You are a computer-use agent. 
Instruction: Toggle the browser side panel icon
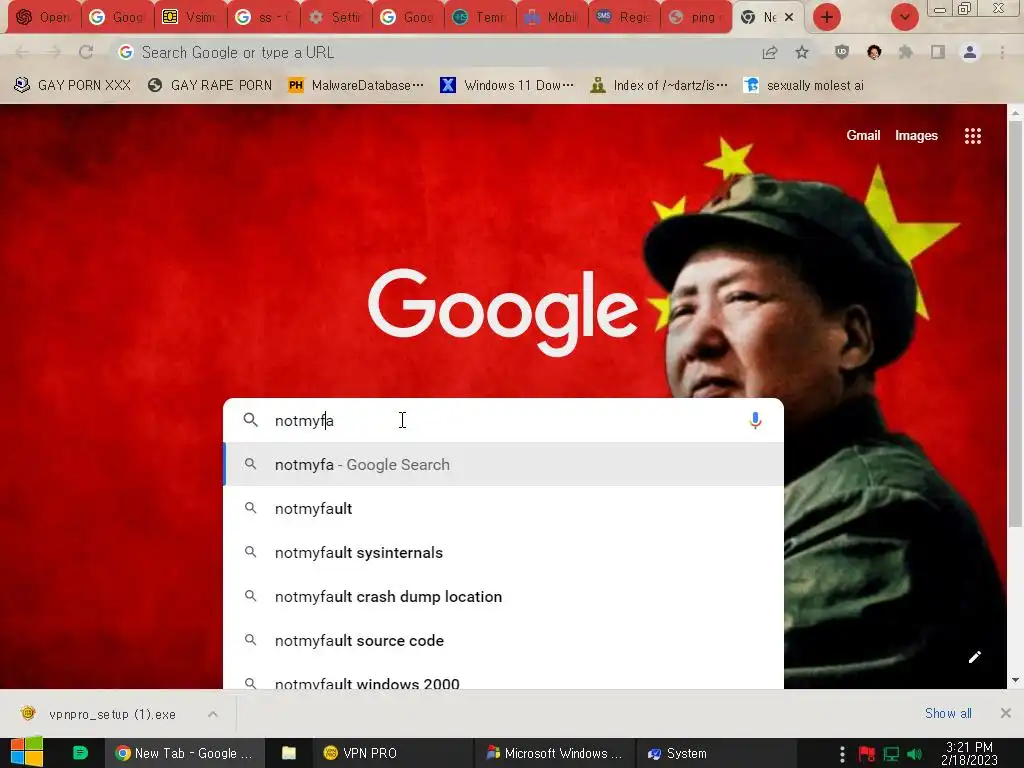coord(938,53)
